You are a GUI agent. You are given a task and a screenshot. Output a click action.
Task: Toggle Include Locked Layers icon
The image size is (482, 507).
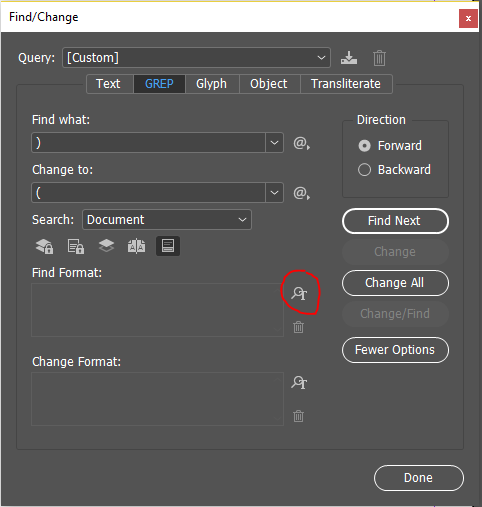(x=44, y=246)
